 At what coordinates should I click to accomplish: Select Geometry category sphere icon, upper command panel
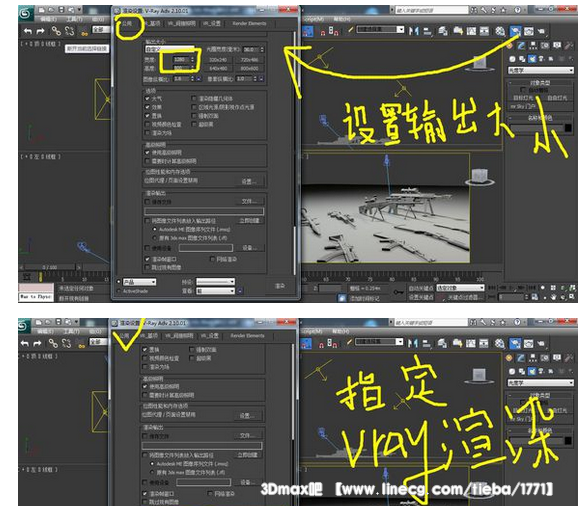512,59
